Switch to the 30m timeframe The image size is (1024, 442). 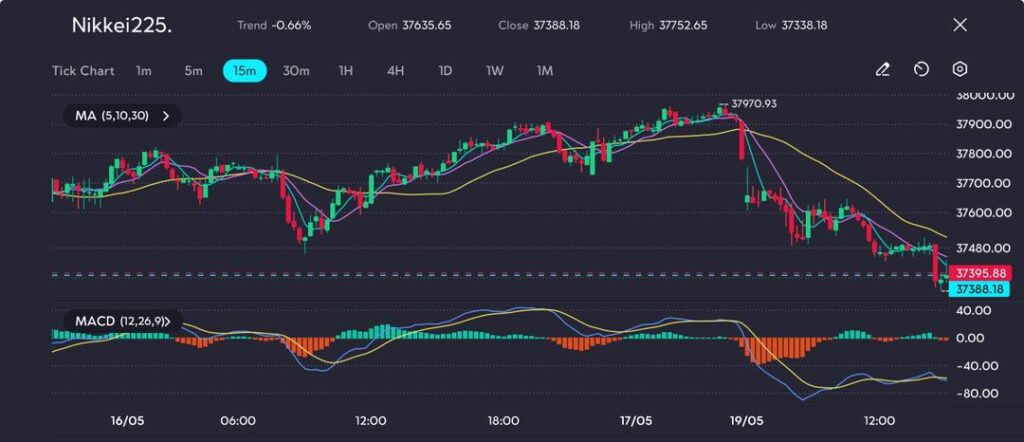click(x=296, y=71)
